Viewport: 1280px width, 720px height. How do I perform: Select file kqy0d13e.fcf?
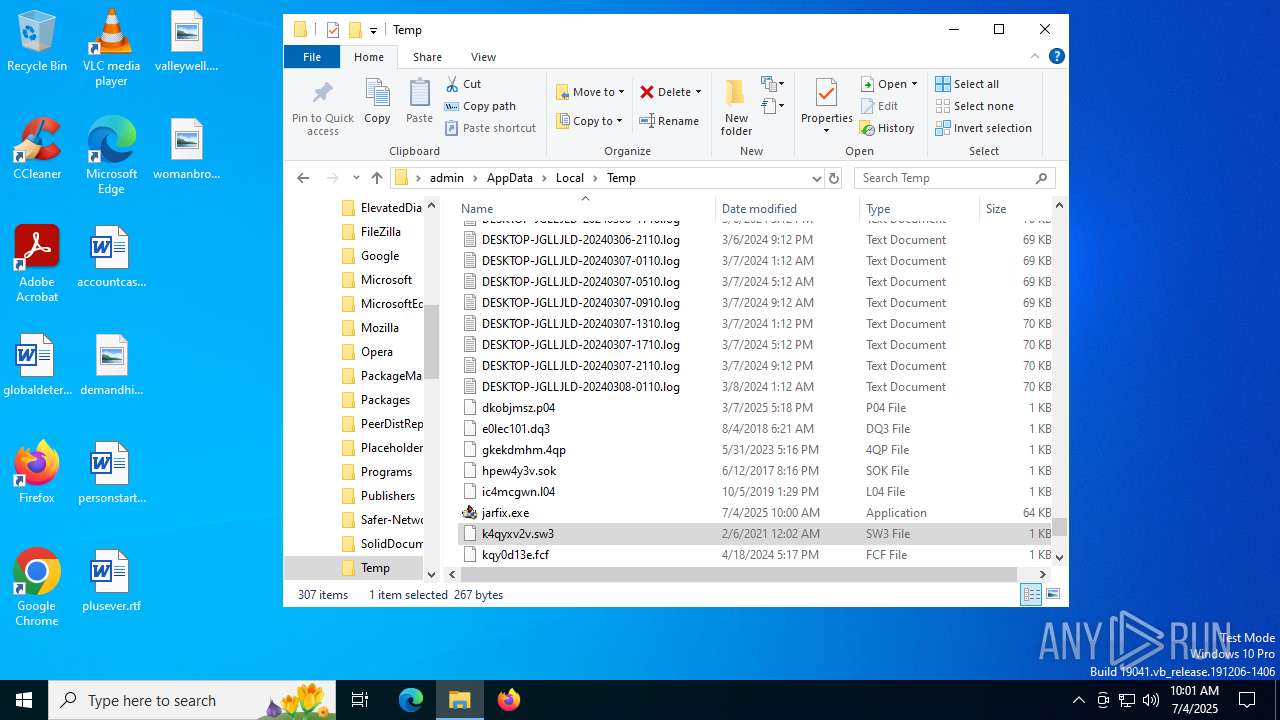click(515, 555)
